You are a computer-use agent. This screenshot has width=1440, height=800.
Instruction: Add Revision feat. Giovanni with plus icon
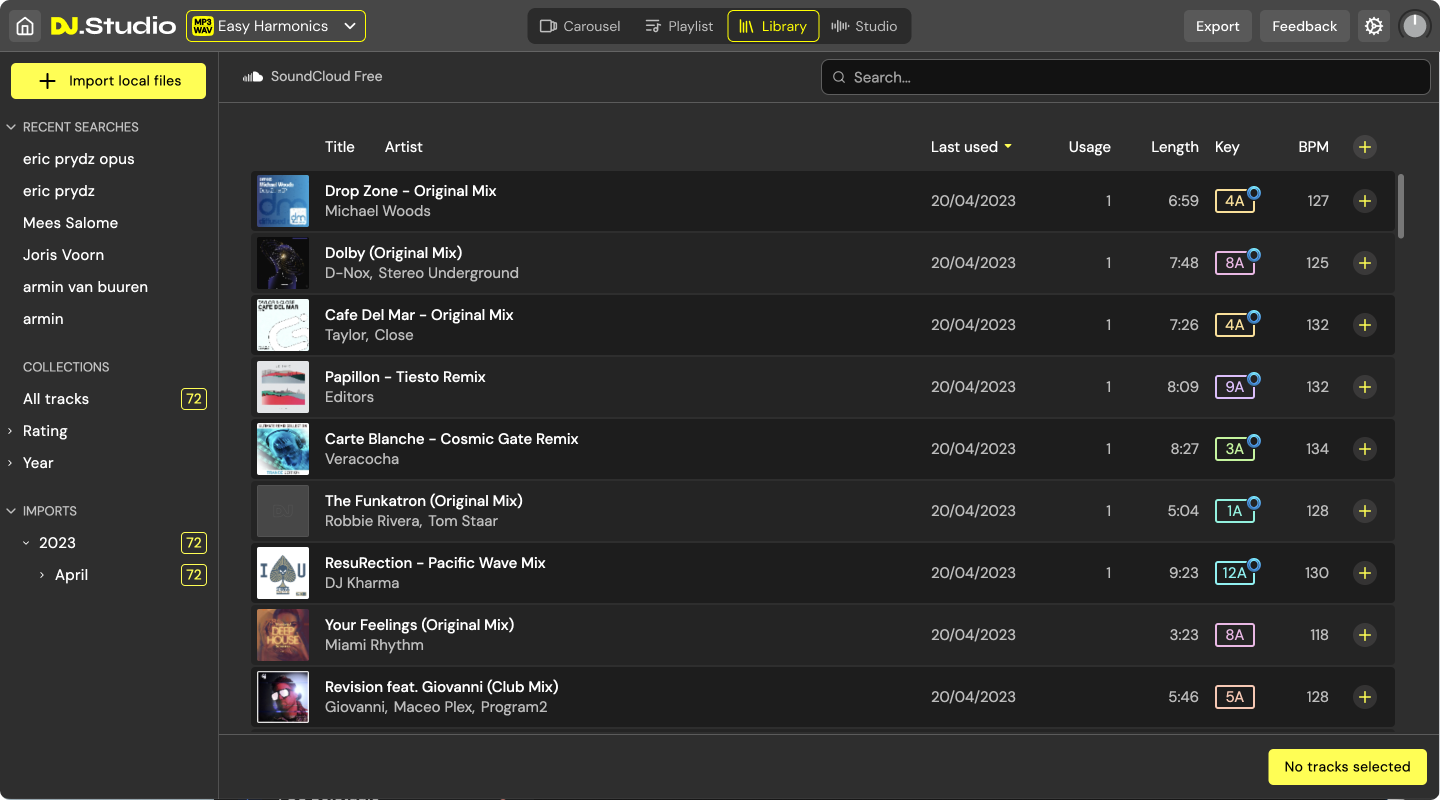1365,697
